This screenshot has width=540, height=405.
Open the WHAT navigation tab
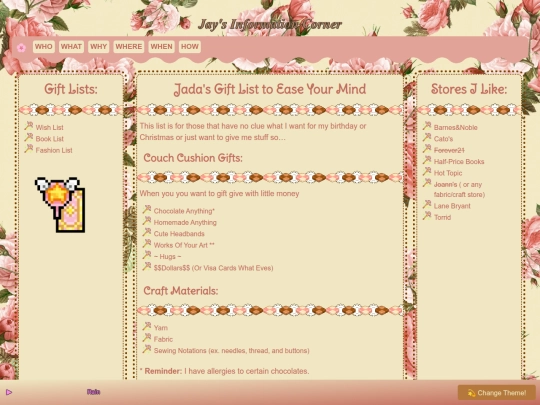71,47
